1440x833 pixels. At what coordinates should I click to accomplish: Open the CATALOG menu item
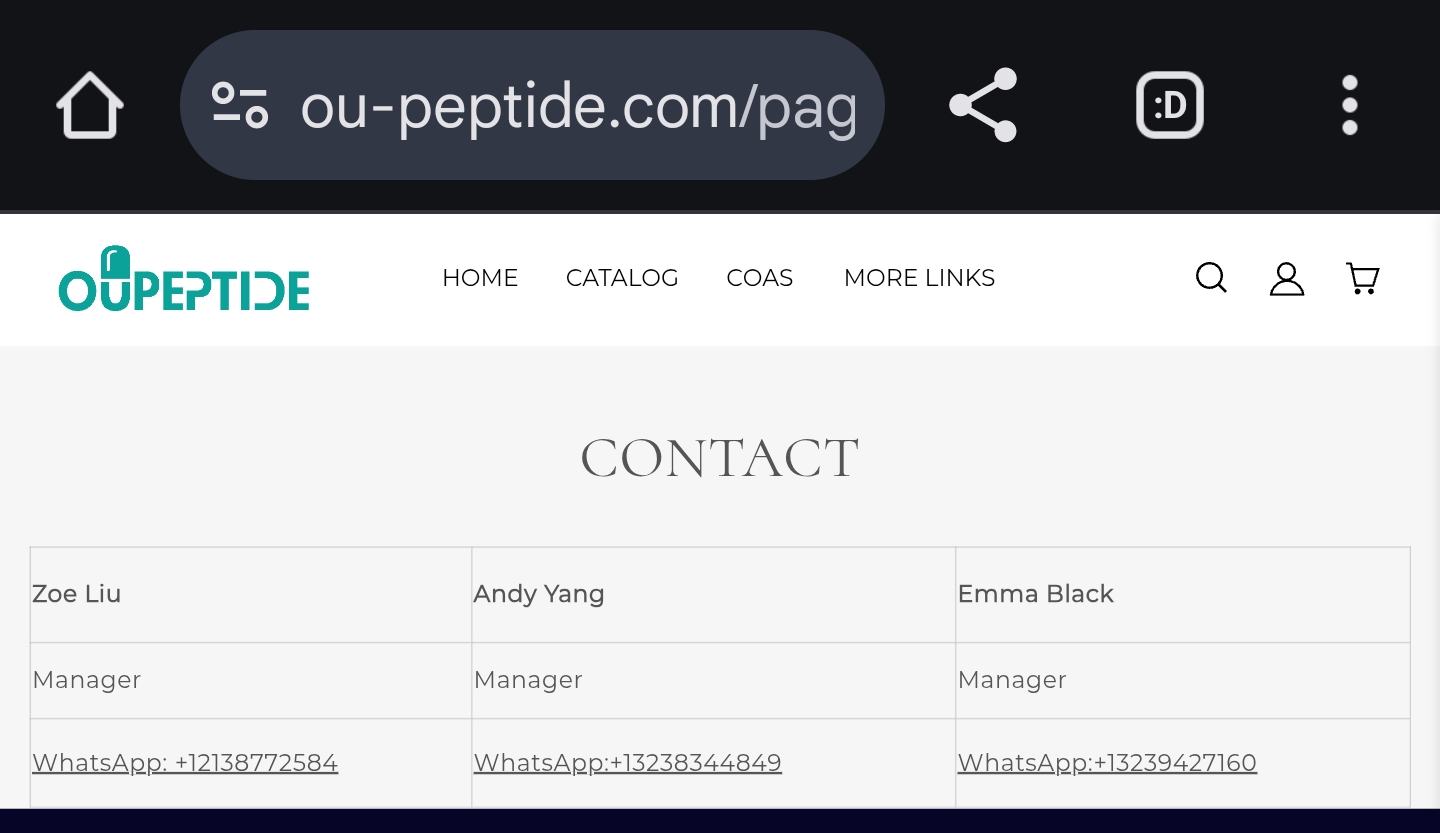(622, 278)
